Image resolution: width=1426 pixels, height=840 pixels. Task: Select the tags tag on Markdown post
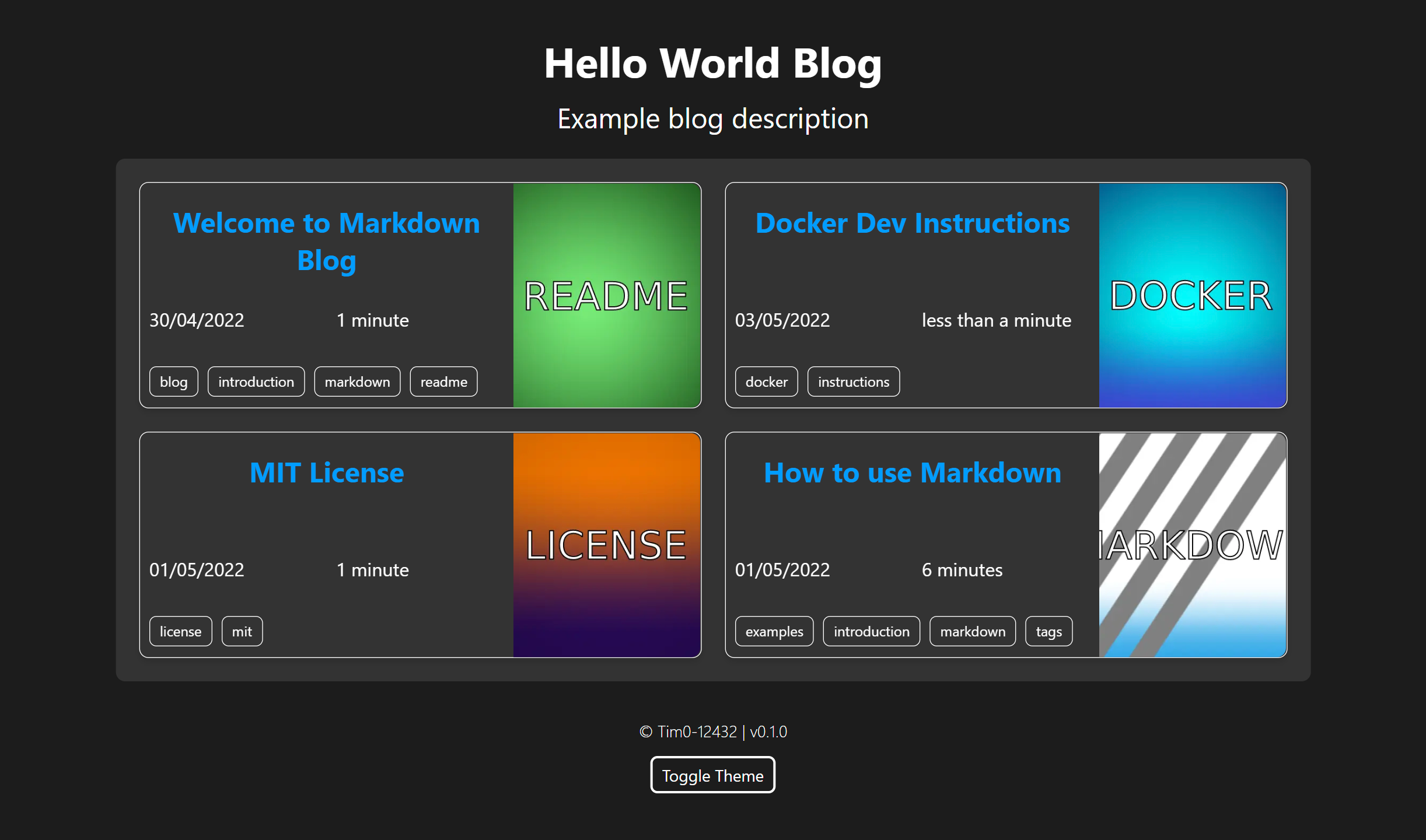[x=1048, y=632]
